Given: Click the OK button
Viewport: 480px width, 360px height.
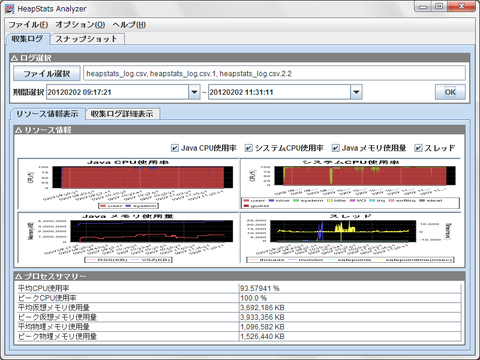Looking at the screenshot, I should [450, 92].
